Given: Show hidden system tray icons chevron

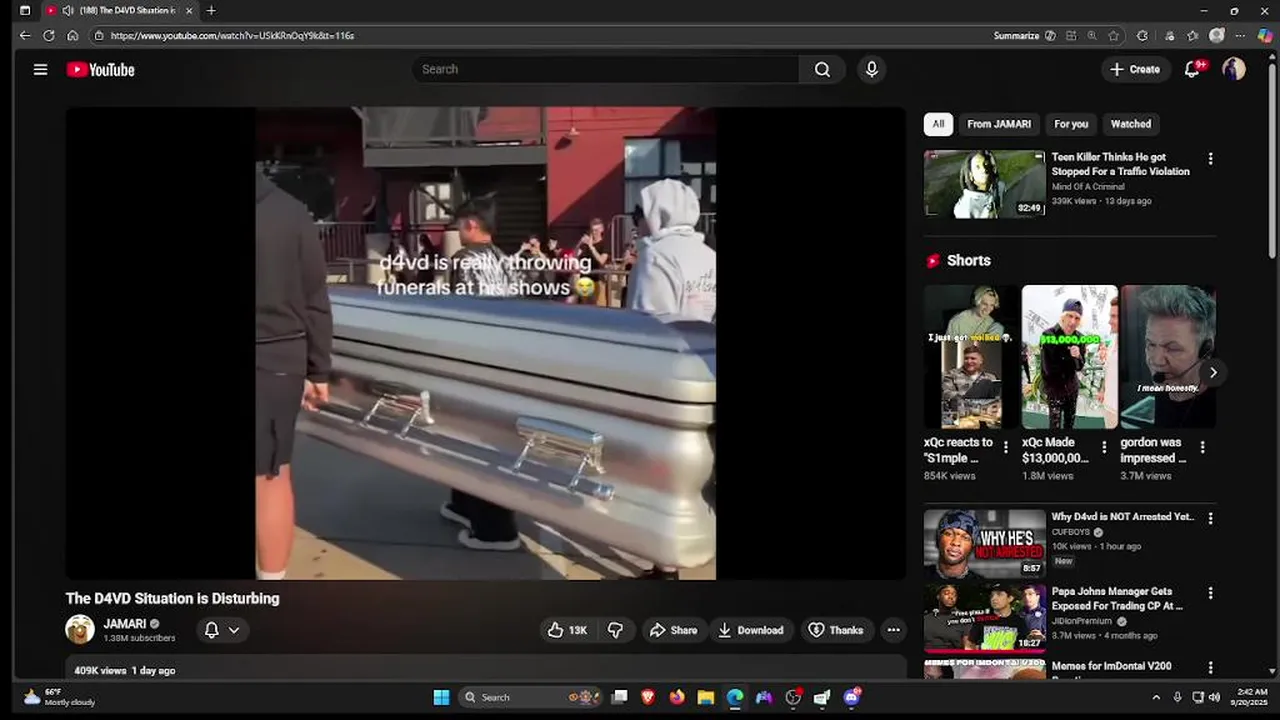Looking at the screenshot, I should [1156, 697].
